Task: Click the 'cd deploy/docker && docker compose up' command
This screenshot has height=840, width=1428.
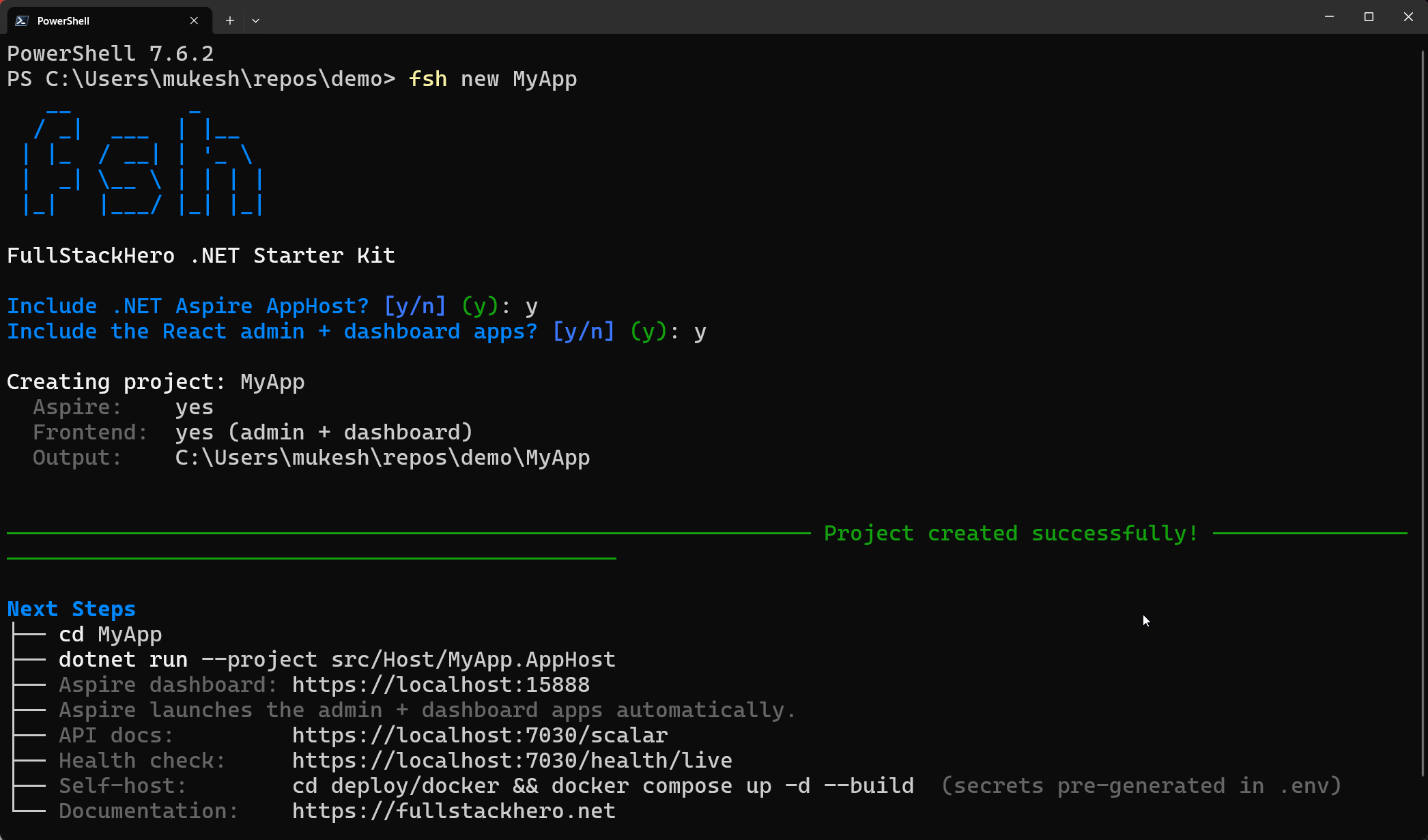Action: (x=603, y=786)
